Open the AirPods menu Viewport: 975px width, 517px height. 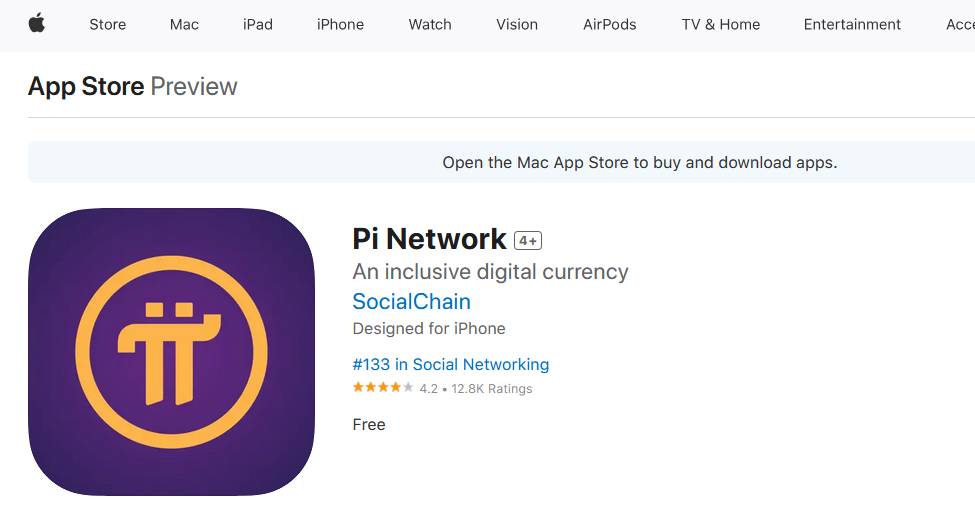pos(609,24)
